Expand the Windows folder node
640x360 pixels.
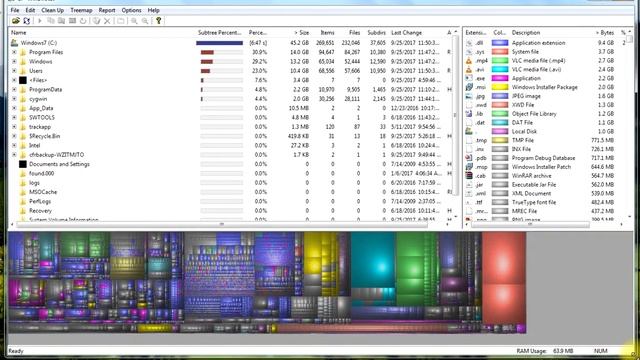[x=14, y=62]
